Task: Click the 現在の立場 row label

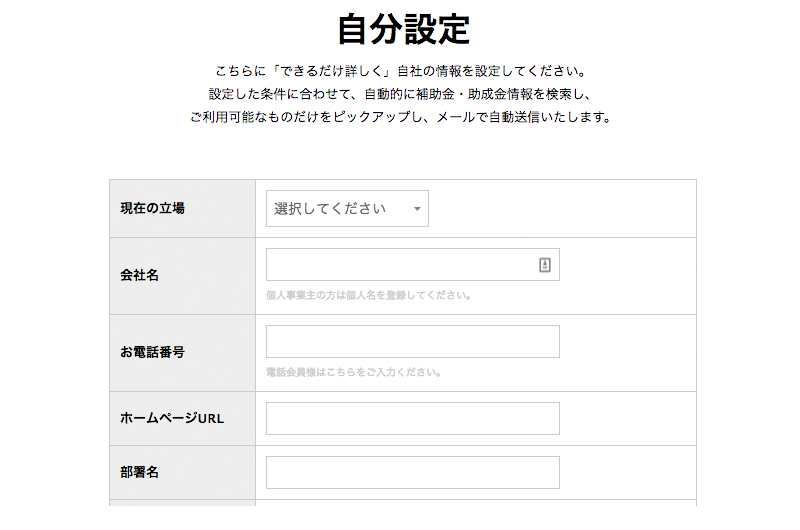Action: click(x=153, y=208)
